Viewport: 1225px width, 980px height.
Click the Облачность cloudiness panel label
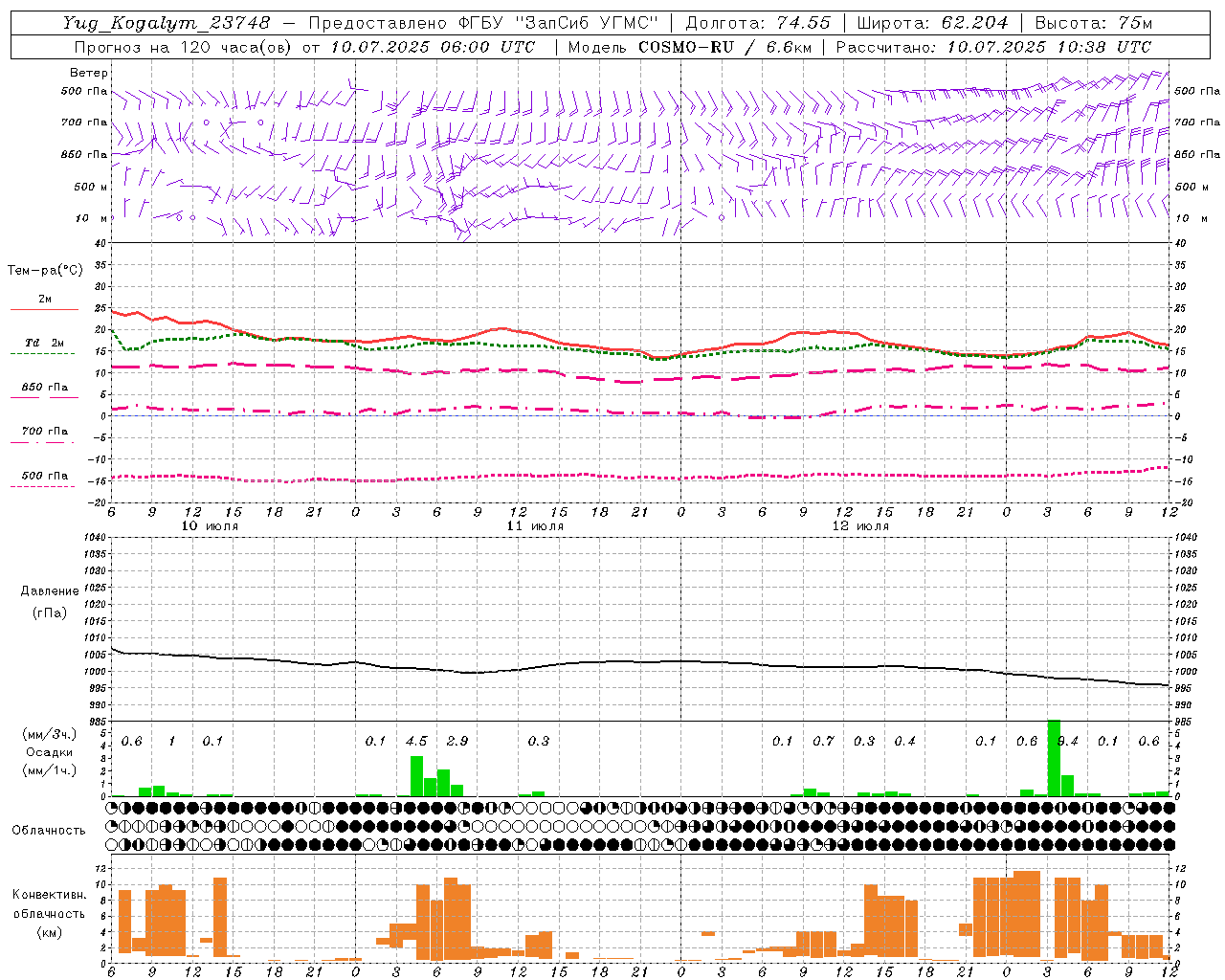(x=49, y=830)
